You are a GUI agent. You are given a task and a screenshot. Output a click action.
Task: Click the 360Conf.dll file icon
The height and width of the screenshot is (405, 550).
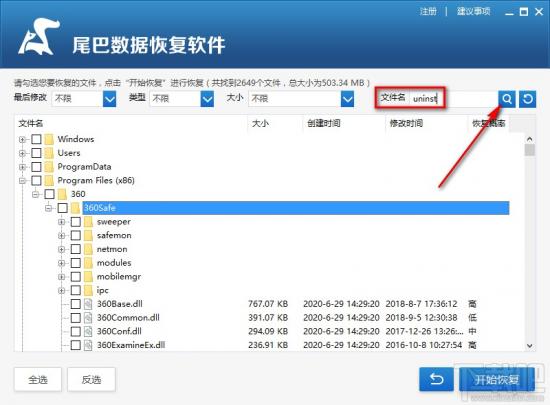pos(88,331)
